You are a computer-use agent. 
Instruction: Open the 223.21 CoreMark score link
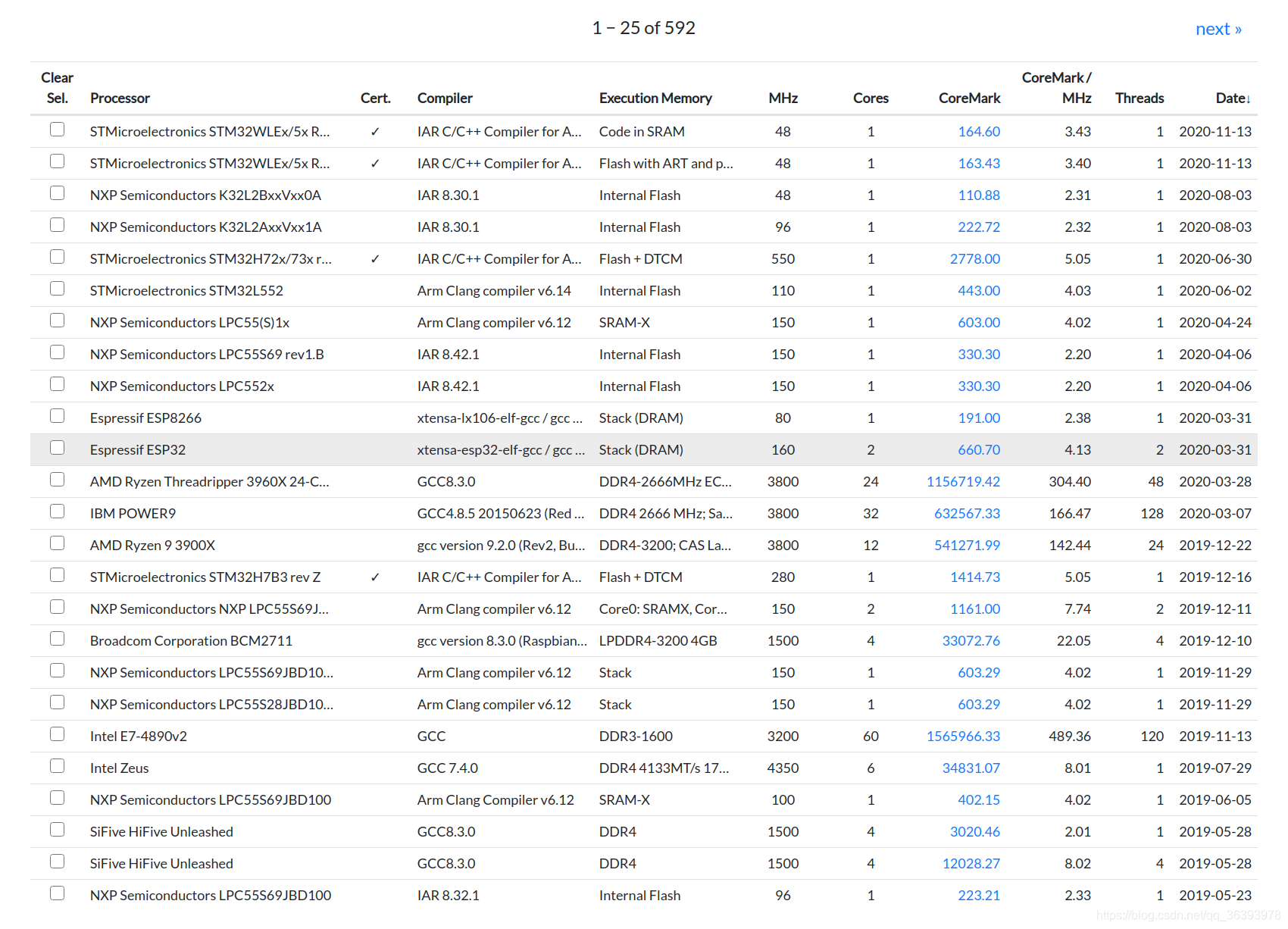[979, 895]
